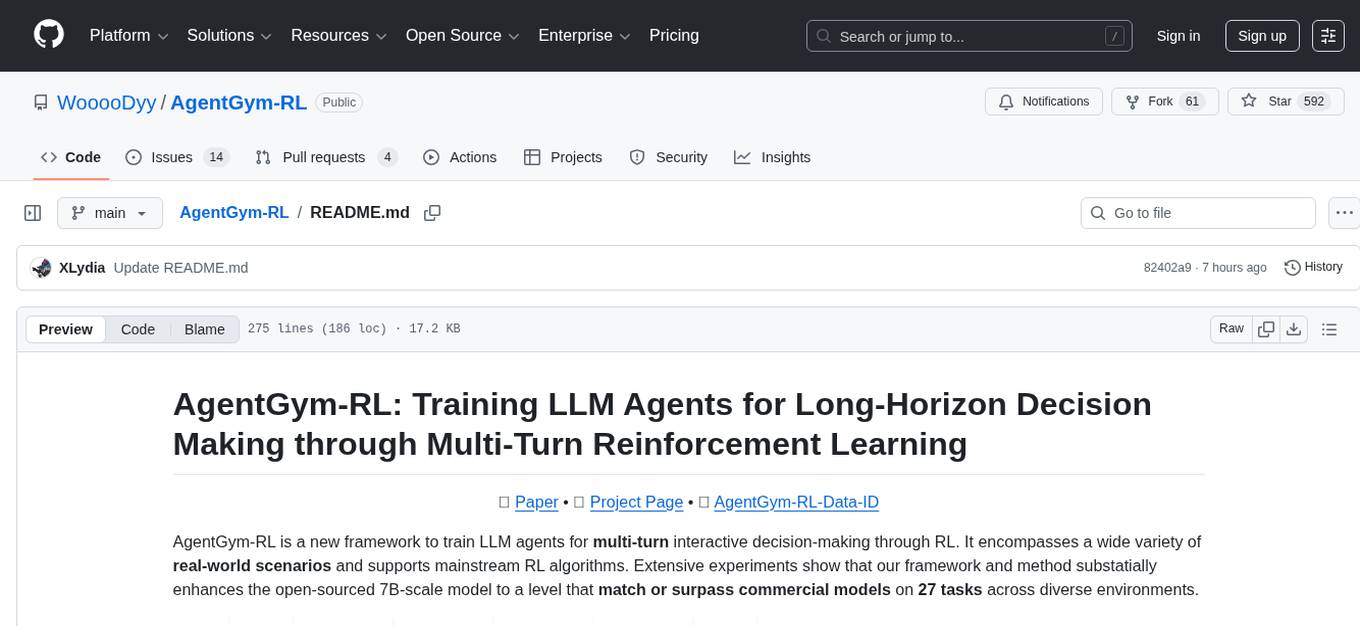Download the raw README file
1360x626 pixels.
(1294, 328)
